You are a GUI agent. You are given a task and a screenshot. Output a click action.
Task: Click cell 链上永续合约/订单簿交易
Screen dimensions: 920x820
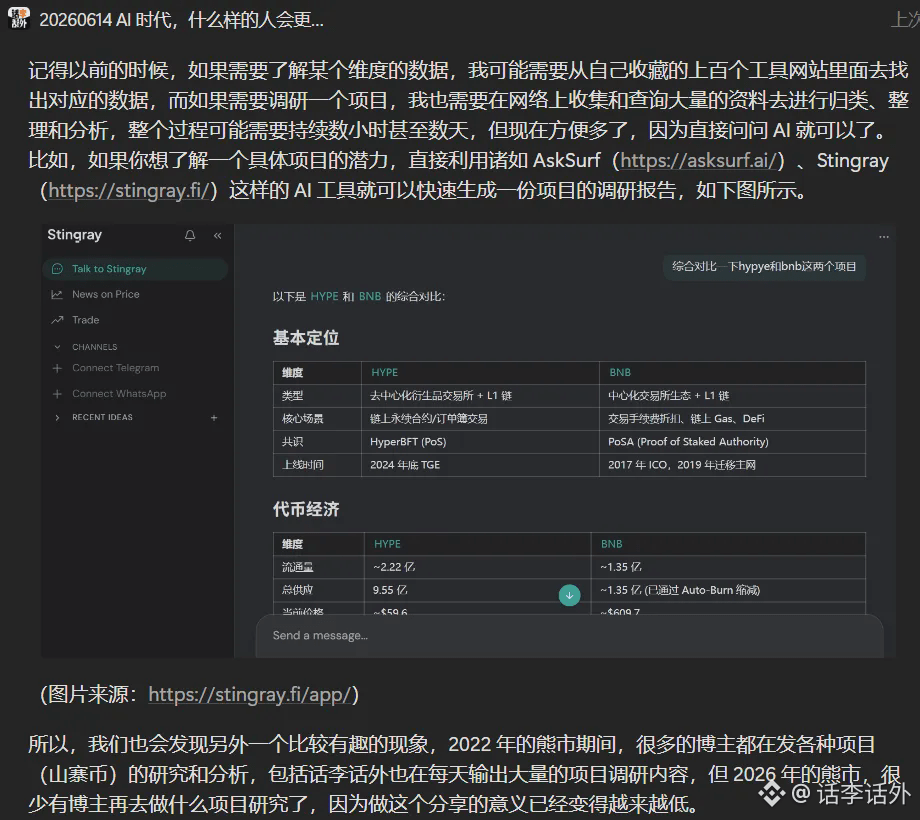[x=428, y=419]
